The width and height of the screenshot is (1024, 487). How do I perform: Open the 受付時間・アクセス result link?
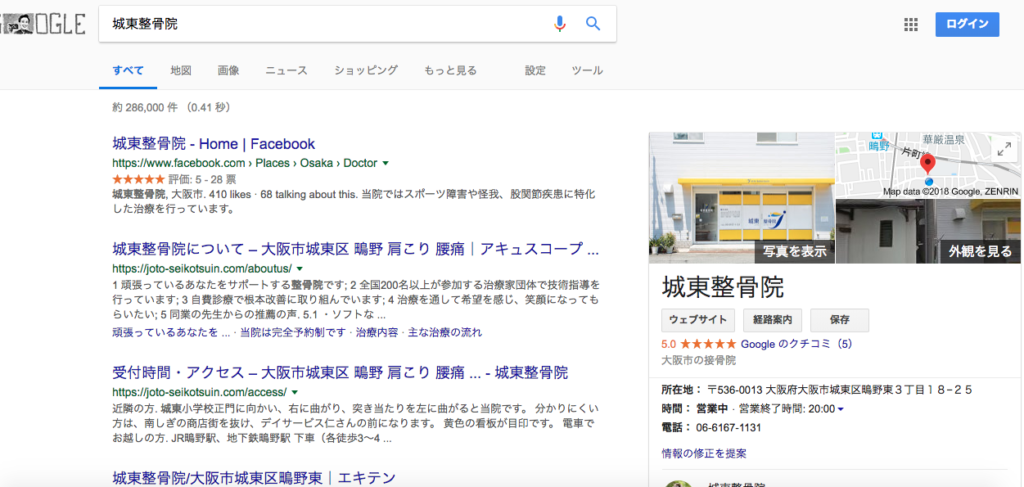tap(340, 373)
